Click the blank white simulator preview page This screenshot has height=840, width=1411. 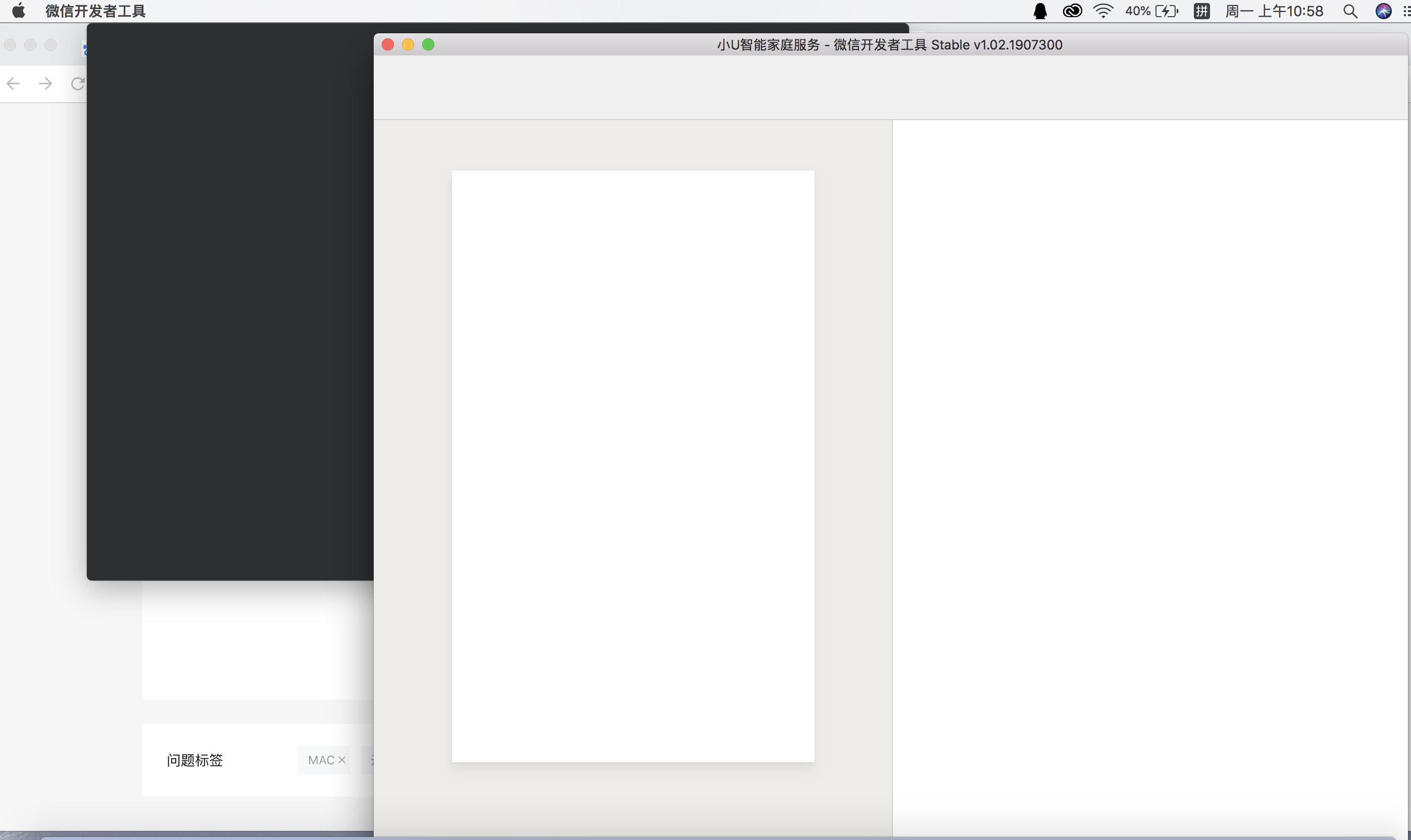click(633, 466)
